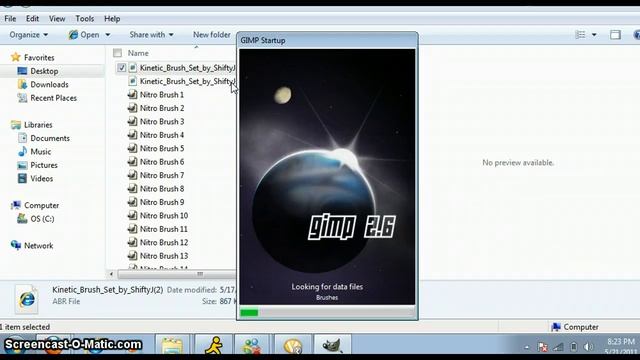Toggle the preview pane icon

(615, 35)
